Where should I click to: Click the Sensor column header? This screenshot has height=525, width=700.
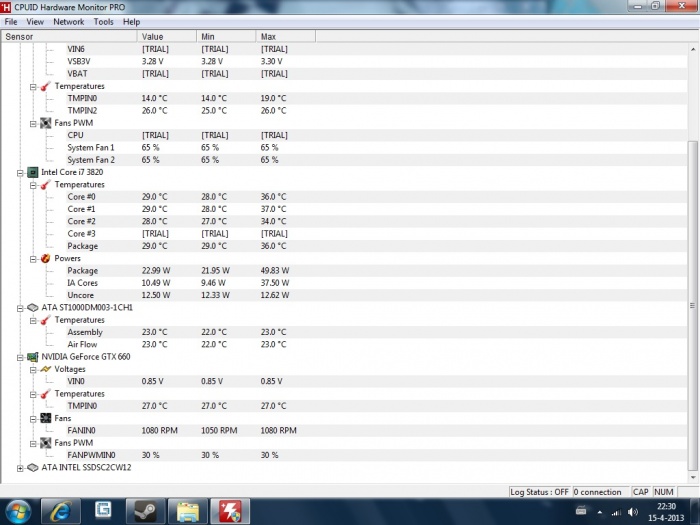point(69,37)
